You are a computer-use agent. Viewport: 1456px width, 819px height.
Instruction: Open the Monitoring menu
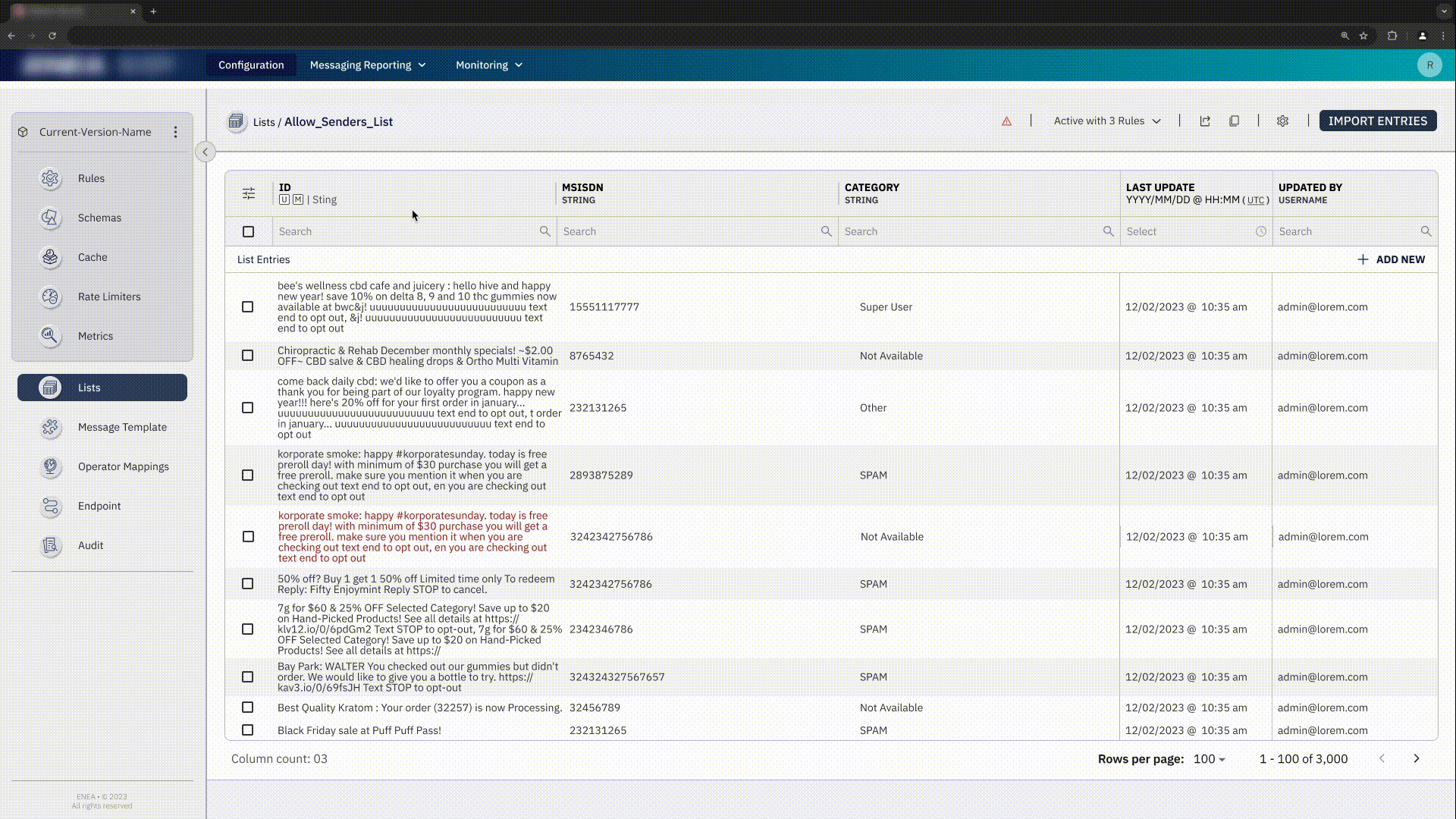coord(488,64)
